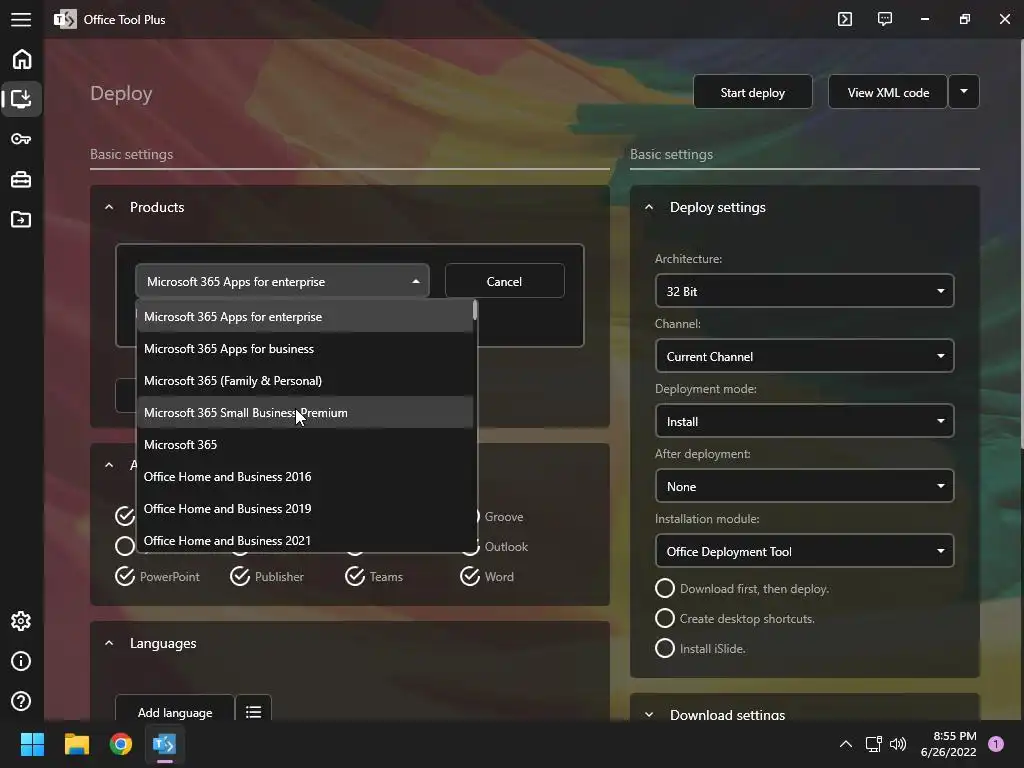Open the Architecture 32 Bit dropdown

click(804, 291)
